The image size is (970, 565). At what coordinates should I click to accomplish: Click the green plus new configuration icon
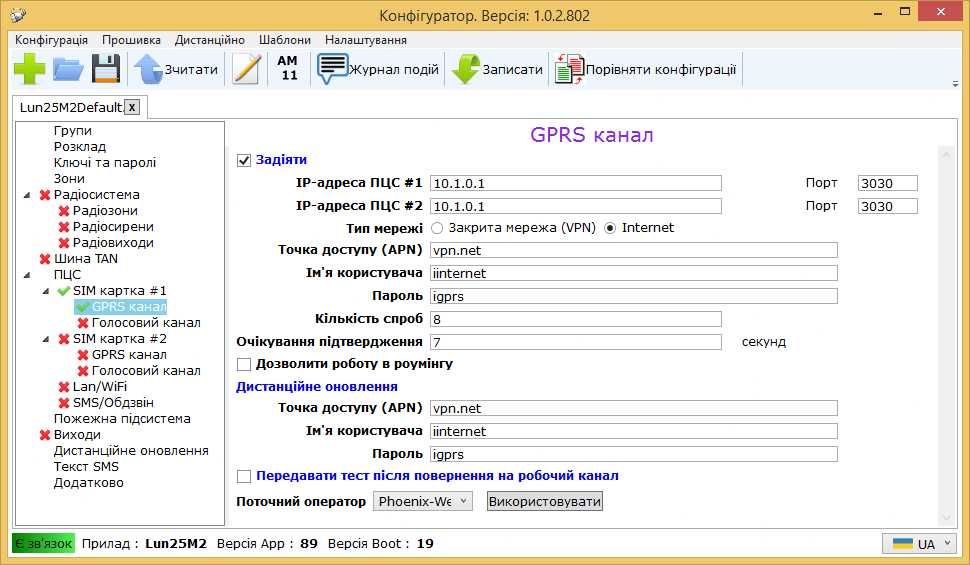point(29,69)
